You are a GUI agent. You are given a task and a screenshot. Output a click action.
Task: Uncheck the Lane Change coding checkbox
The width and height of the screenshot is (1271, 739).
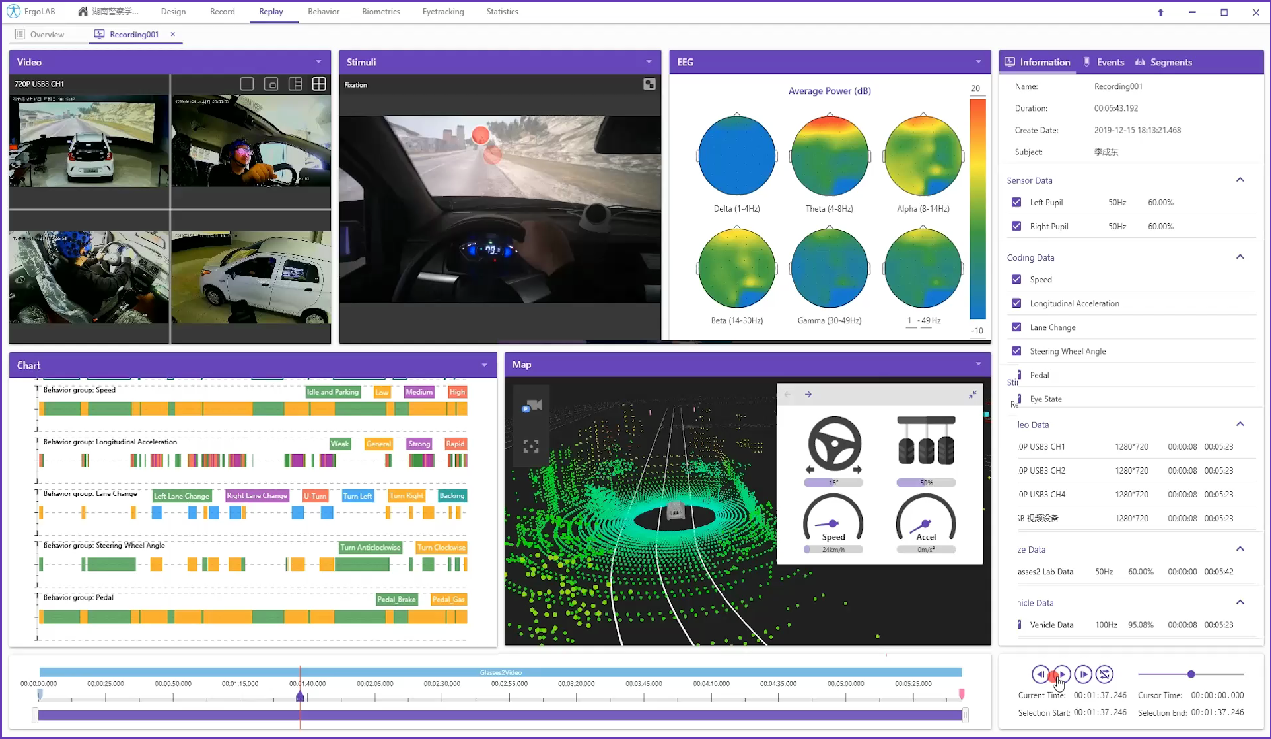(1017, 327)
